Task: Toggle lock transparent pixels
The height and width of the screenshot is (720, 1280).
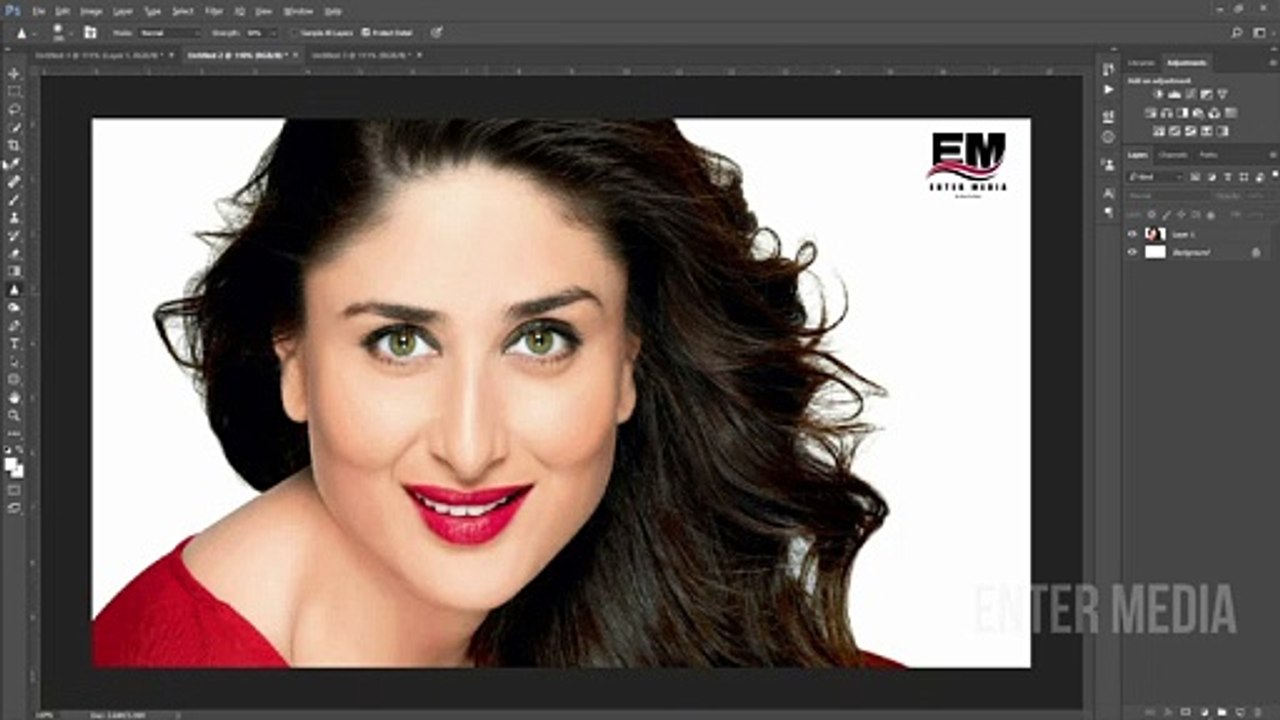Action: click(1151, 215)
